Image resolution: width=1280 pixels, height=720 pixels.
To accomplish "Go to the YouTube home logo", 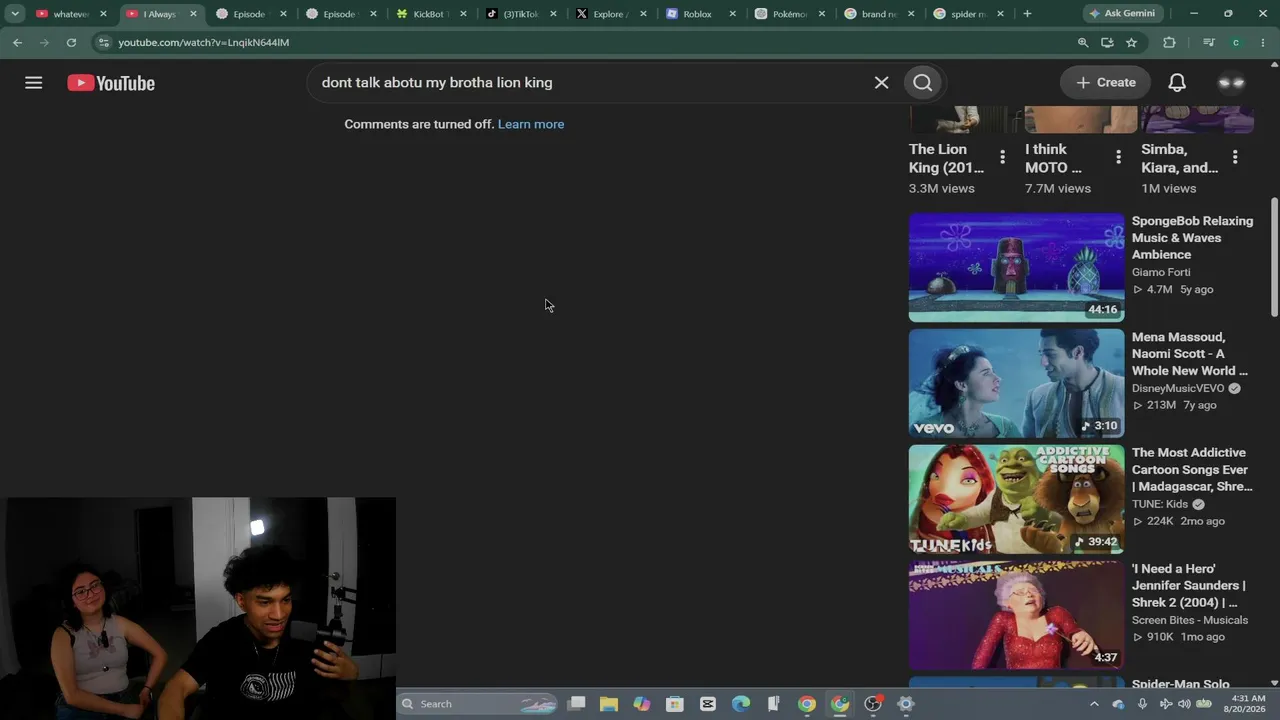I will coord(111,83).
